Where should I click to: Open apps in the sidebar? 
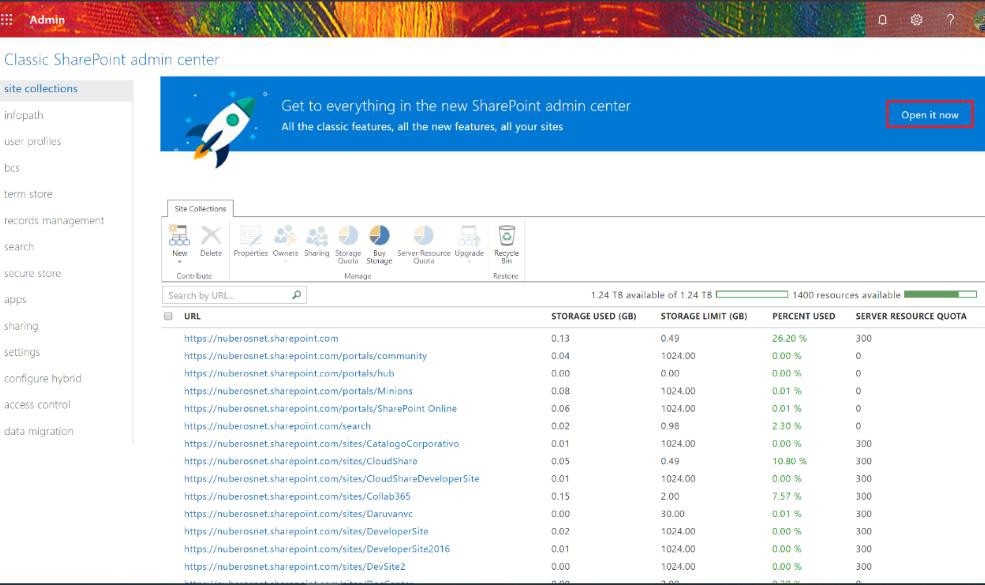tap(15, 300)
